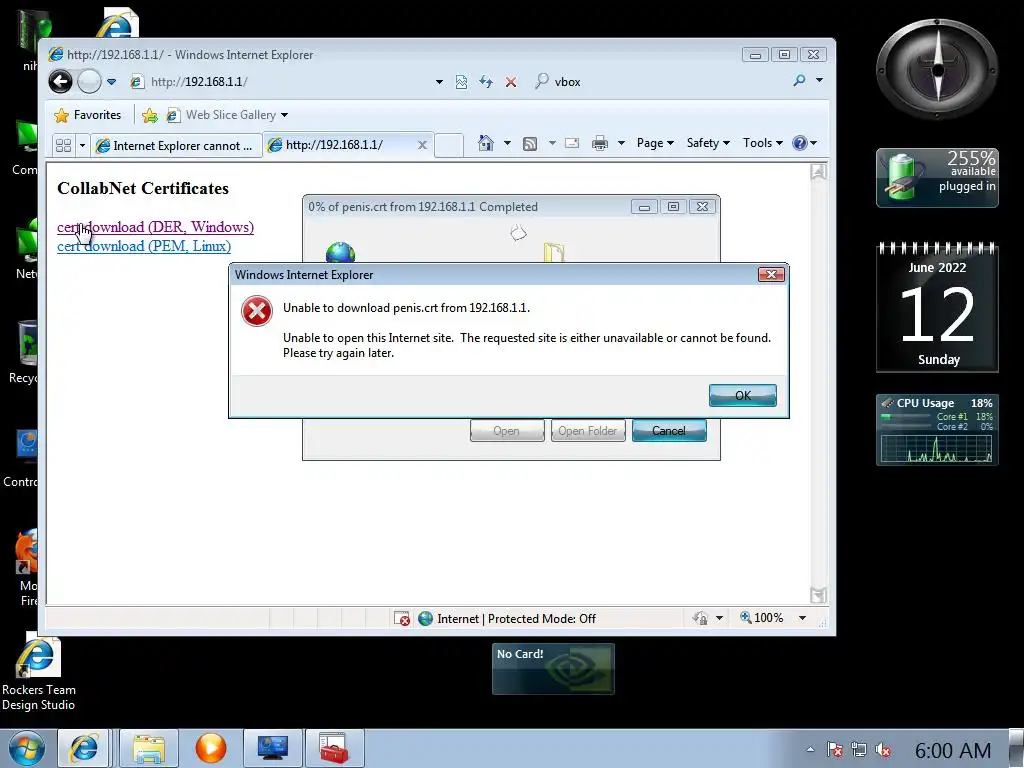
Task: Click the 100% zoom level button
Action: click(x=761, y=618)
